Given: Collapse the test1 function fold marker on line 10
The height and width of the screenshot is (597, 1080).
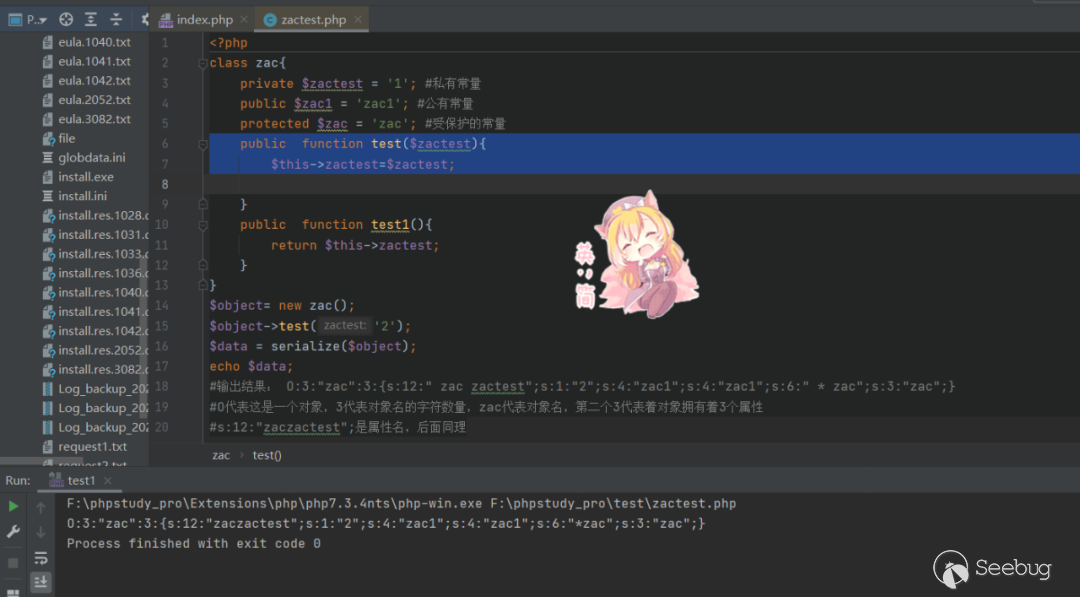Looking at the screenshot, I should (x=202, y=225).
